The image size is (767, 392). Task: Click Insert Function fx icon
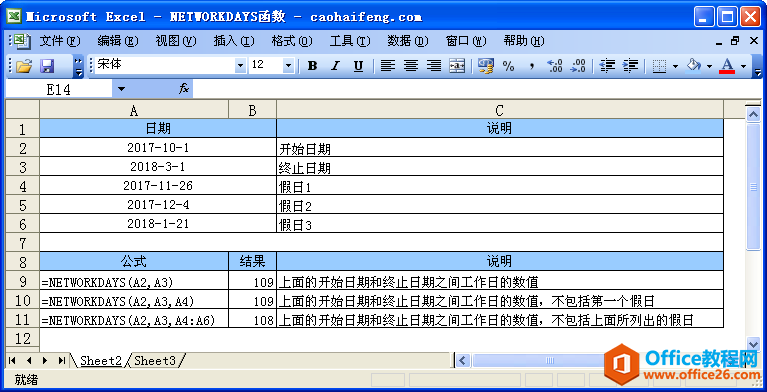(184, 89)
